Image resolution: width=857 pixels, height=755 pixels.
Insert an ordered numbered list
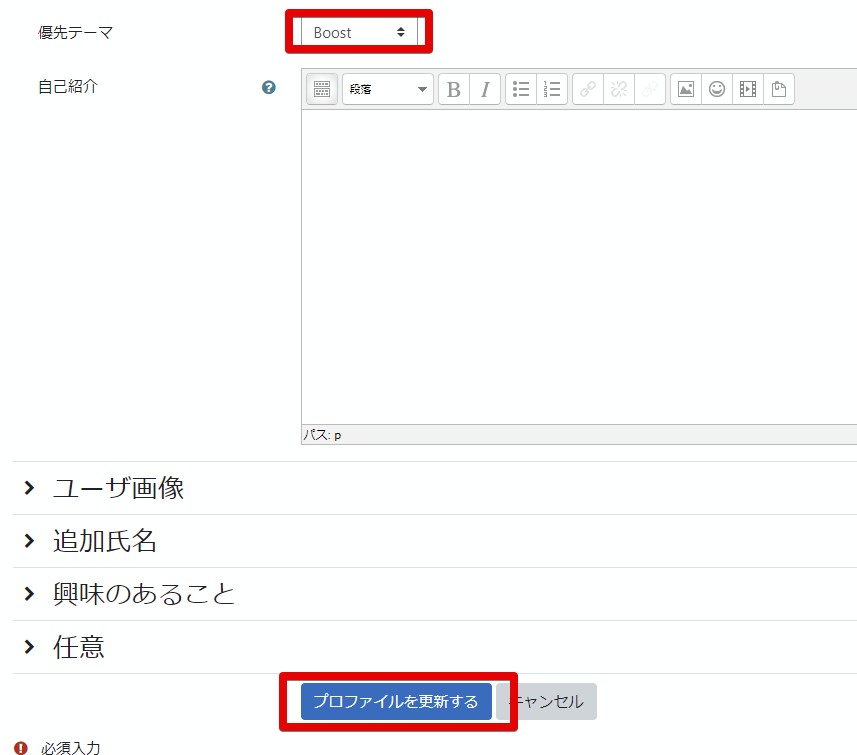coord(552,89)
